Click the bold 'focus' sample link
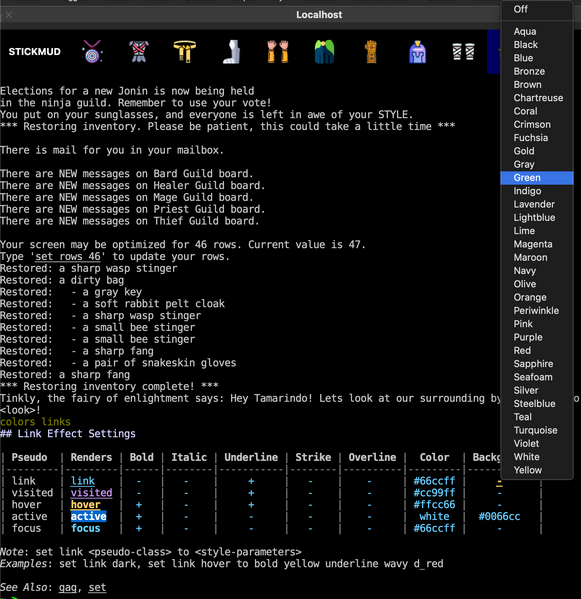This screenshot has width=581, height=599. coord(86,528)
